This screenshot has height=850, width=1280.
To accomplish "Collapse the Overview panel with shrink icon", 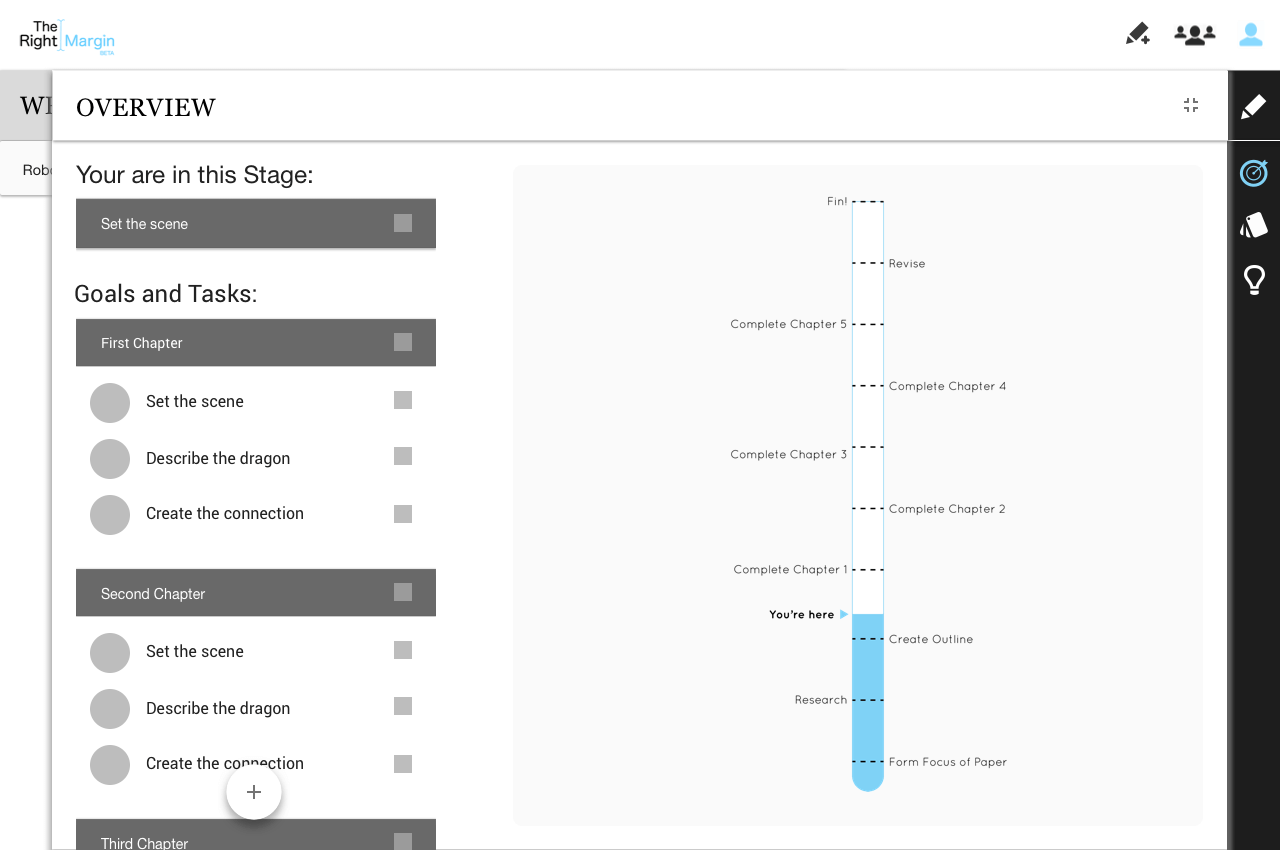I will [1191, 105].
